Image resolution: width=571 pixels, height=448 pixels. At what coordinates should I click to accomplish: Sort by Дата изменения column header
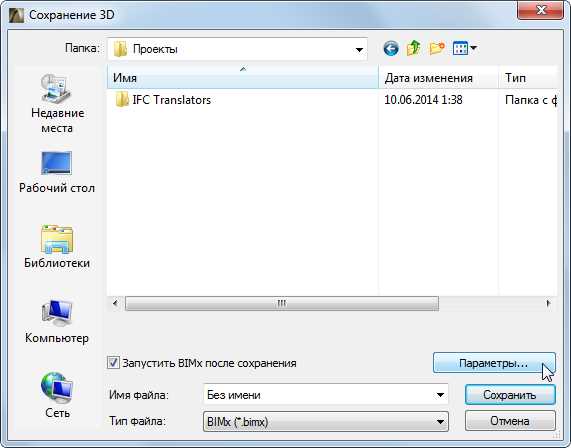tap(438, 77)
